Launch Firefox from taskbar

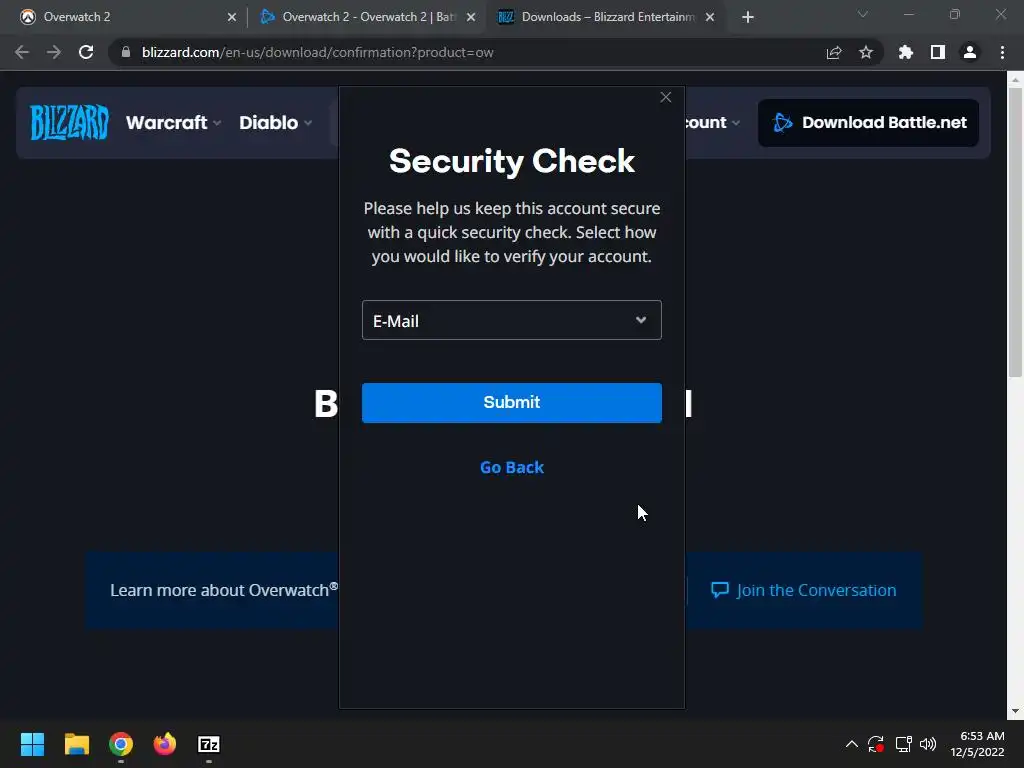coord(165,744)
